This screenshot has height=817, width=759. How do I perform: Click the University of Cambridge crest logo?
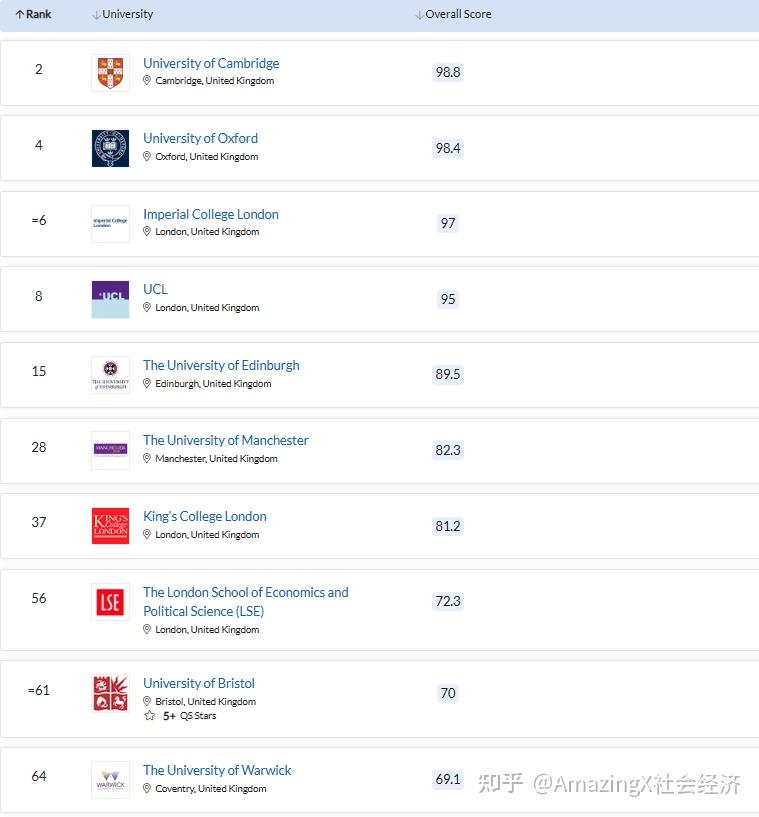pos(110,73)
